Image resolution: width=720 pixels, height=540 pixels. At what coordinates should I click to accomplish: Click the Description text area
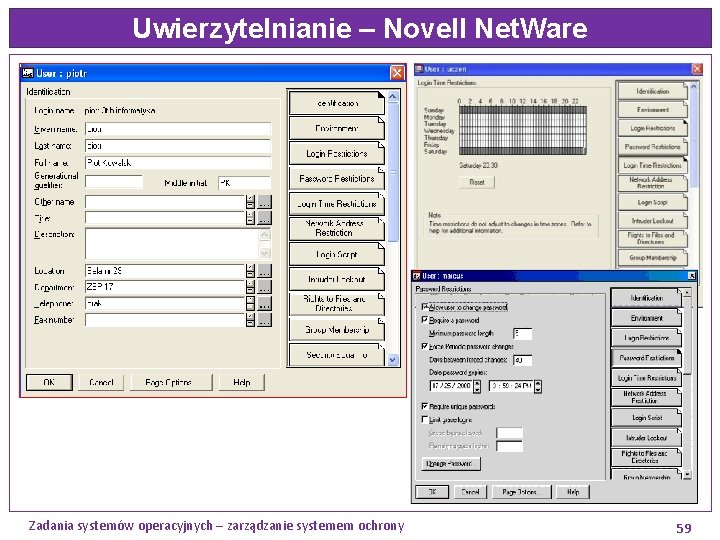click(174, 243)
